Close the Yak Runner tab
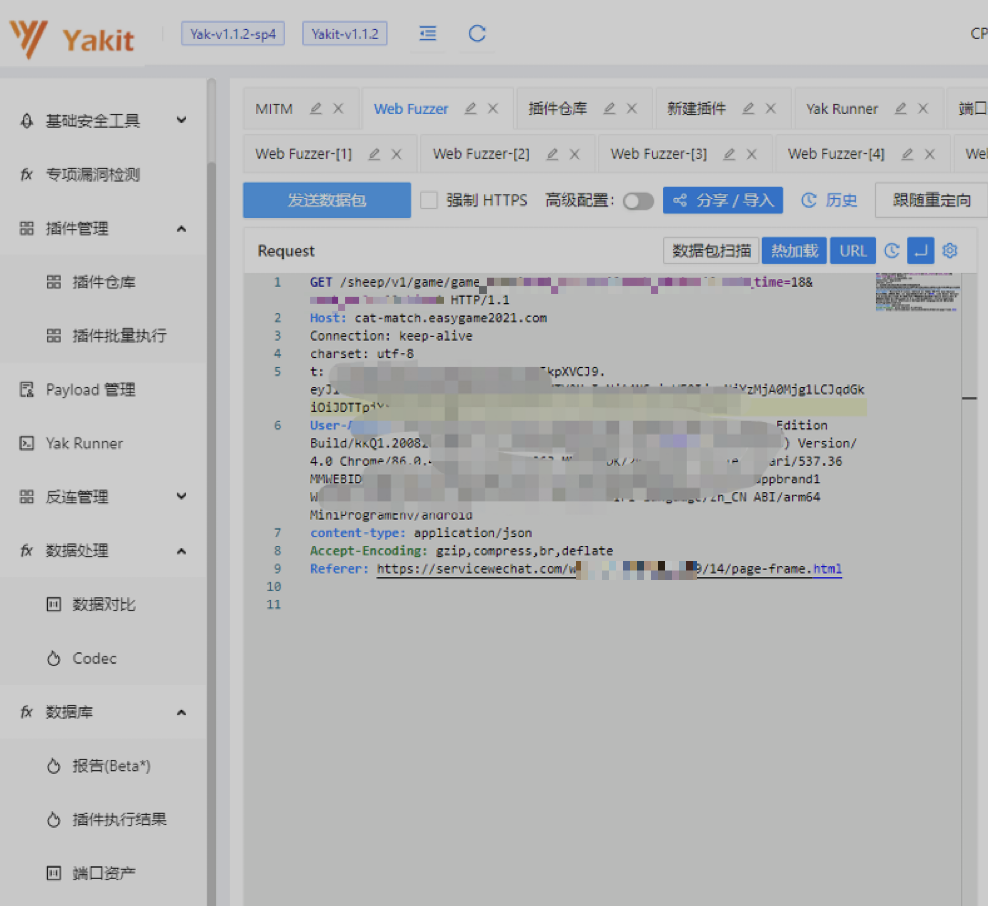988x906 pixels. coord(922,108)
